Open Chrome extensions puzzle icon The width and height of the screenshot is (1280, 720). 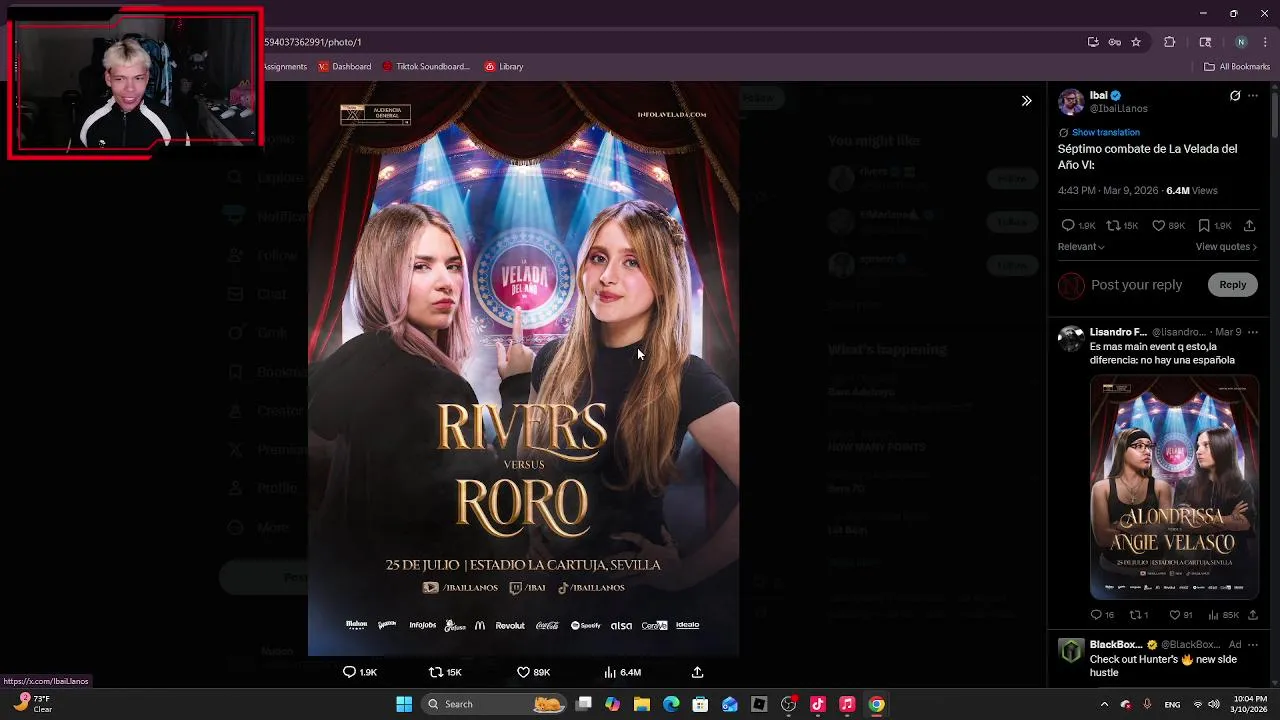click(x=1169, y=42)
